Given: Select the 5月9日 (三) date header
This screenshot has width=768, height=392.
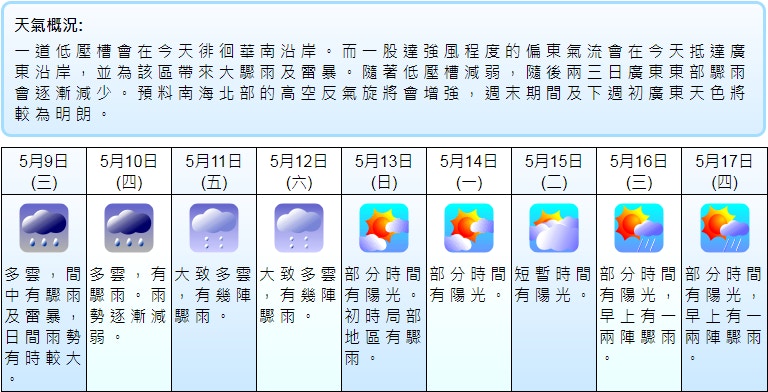Looking at the screenshot, I should [44, 171].
